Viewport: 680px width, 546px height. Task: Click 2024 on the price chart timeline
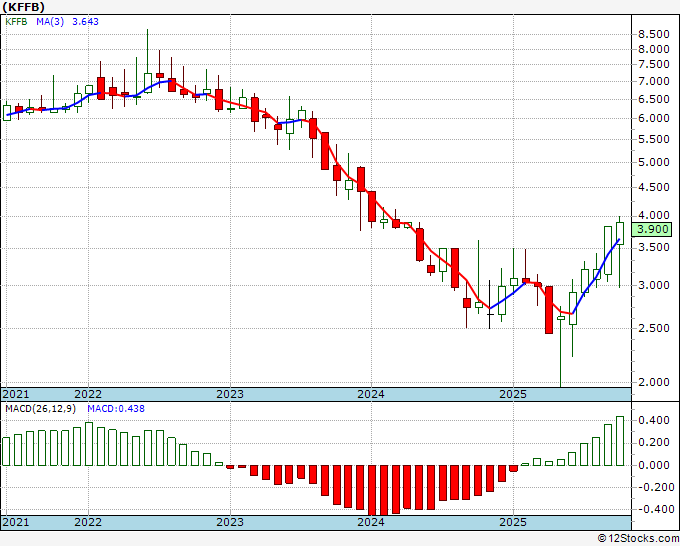pos(371,394)
